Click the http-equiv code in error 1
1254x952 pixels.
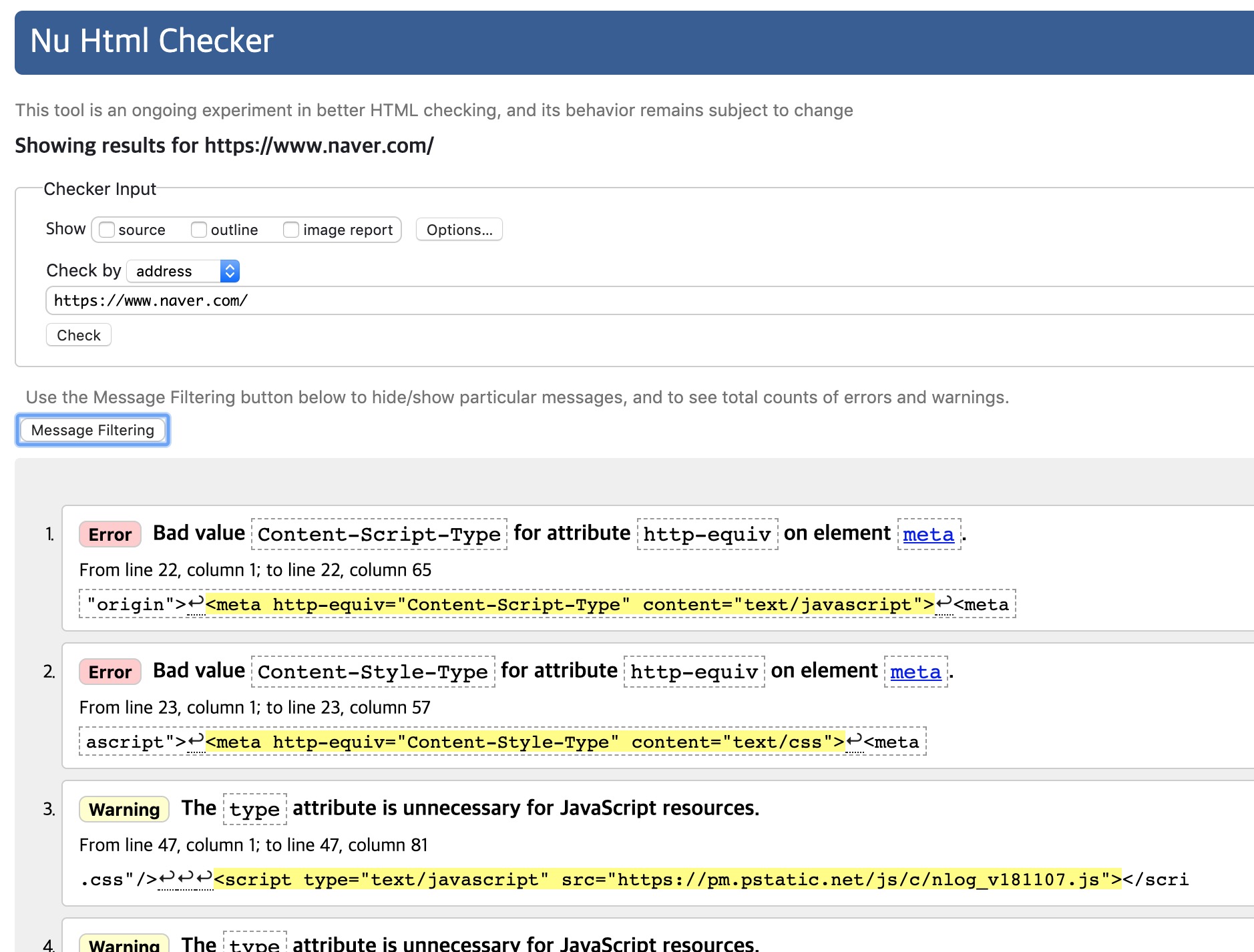click(x=708, y=534)
